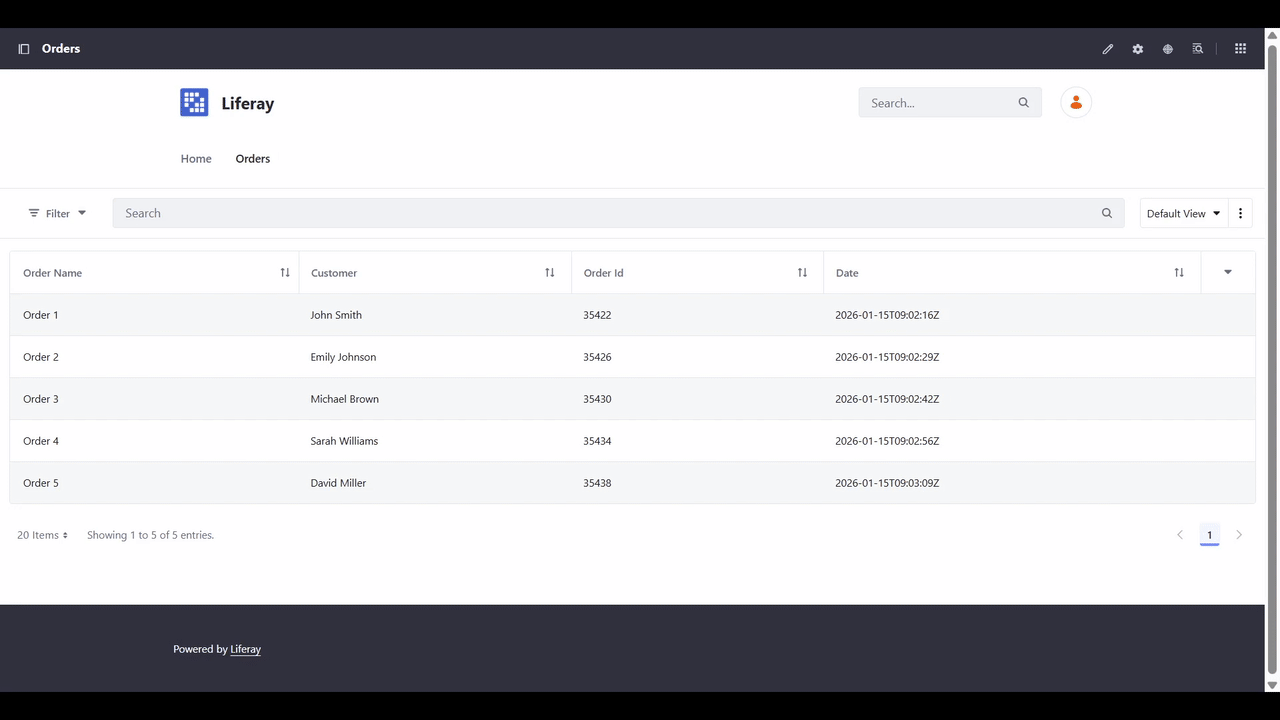Open the 20 Items per page selector
Viewport: 1280px width, 720px height.
tap(43, 535)
